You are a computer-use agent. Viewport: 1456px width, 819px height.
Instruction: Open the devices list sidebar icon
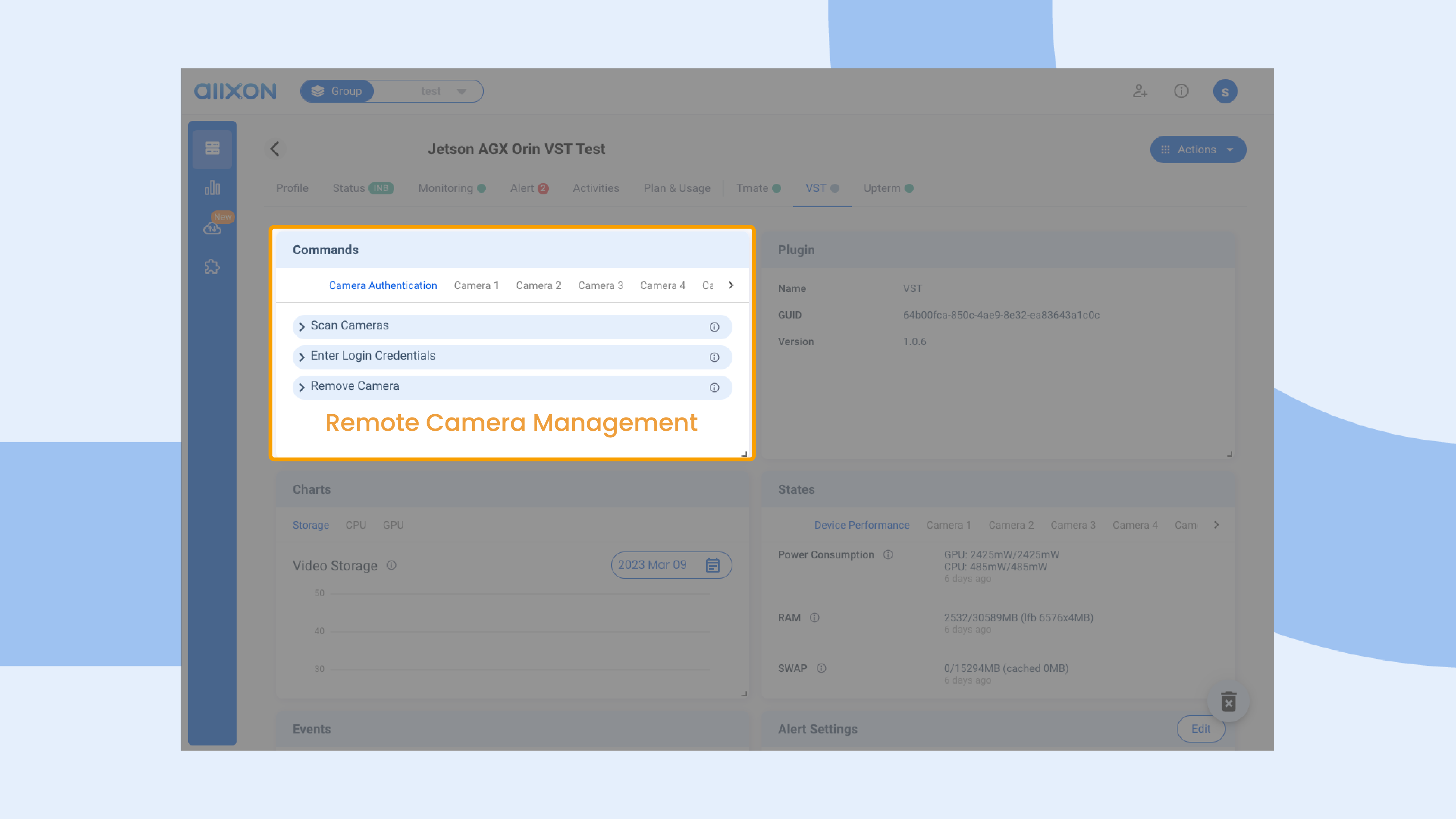(212, 149)
